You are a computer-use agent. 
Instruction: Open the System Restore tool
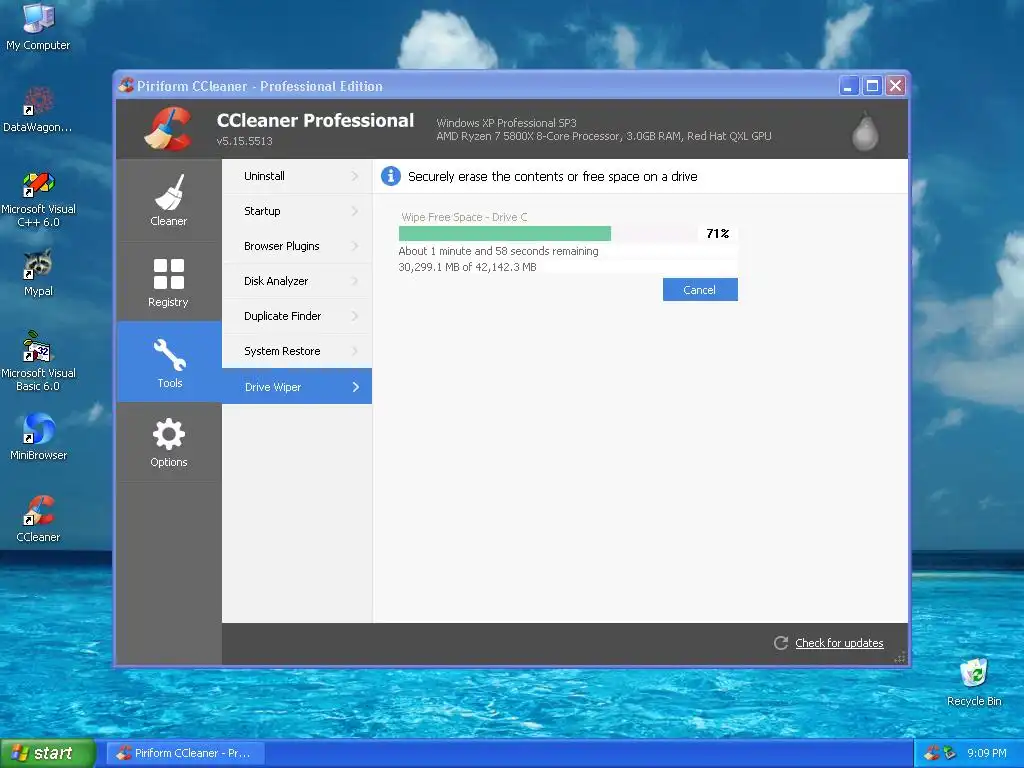click(296, 351)
